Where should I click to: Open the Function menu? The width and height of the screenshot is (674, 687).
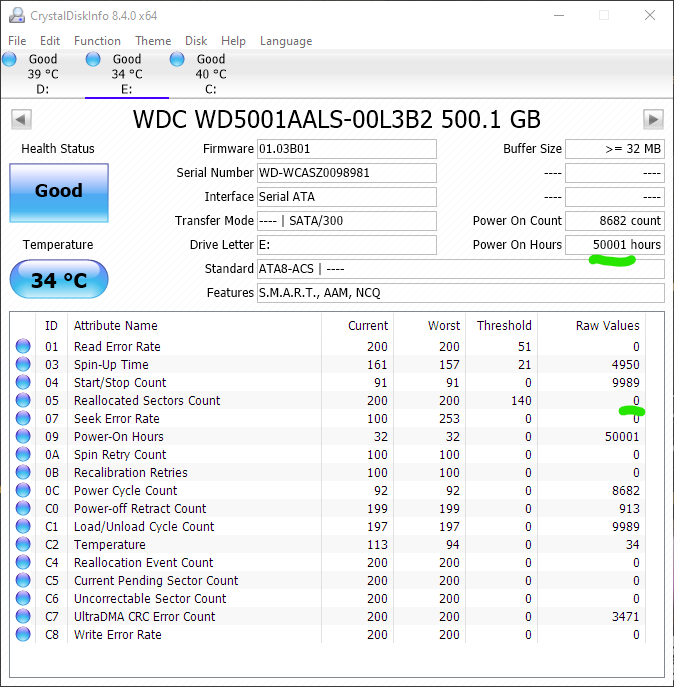[x=97, y=41]
